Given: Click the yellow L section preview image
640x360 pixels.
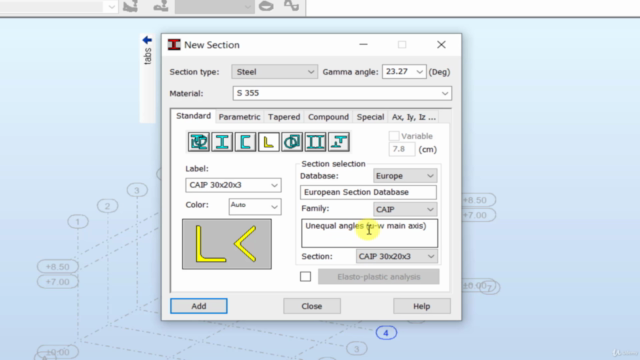Looking at the screenshot, I should tap(227, 244).
